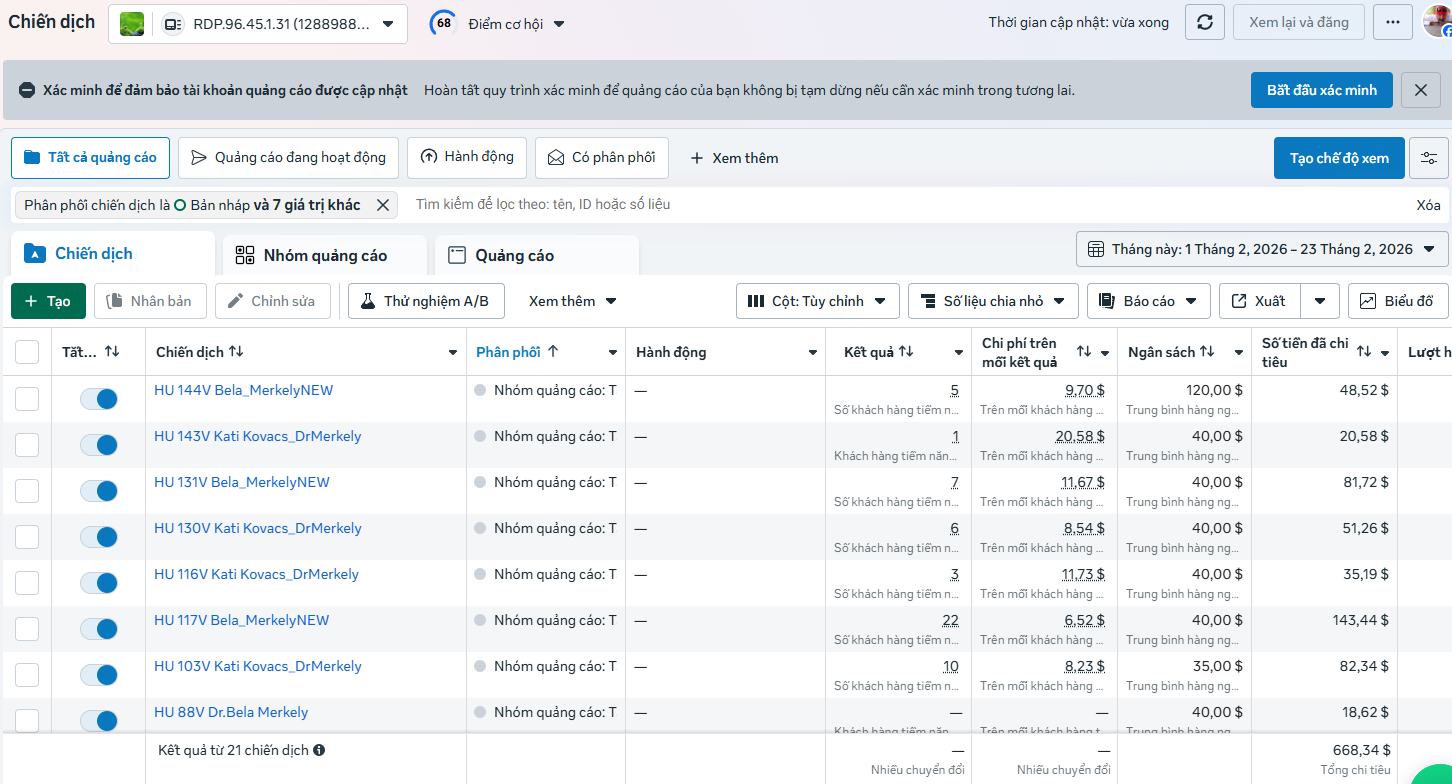The height and width of the screenshot is (784, 1452).
Task: Click the opportunity score 68 circle
Action: (443, 23)
